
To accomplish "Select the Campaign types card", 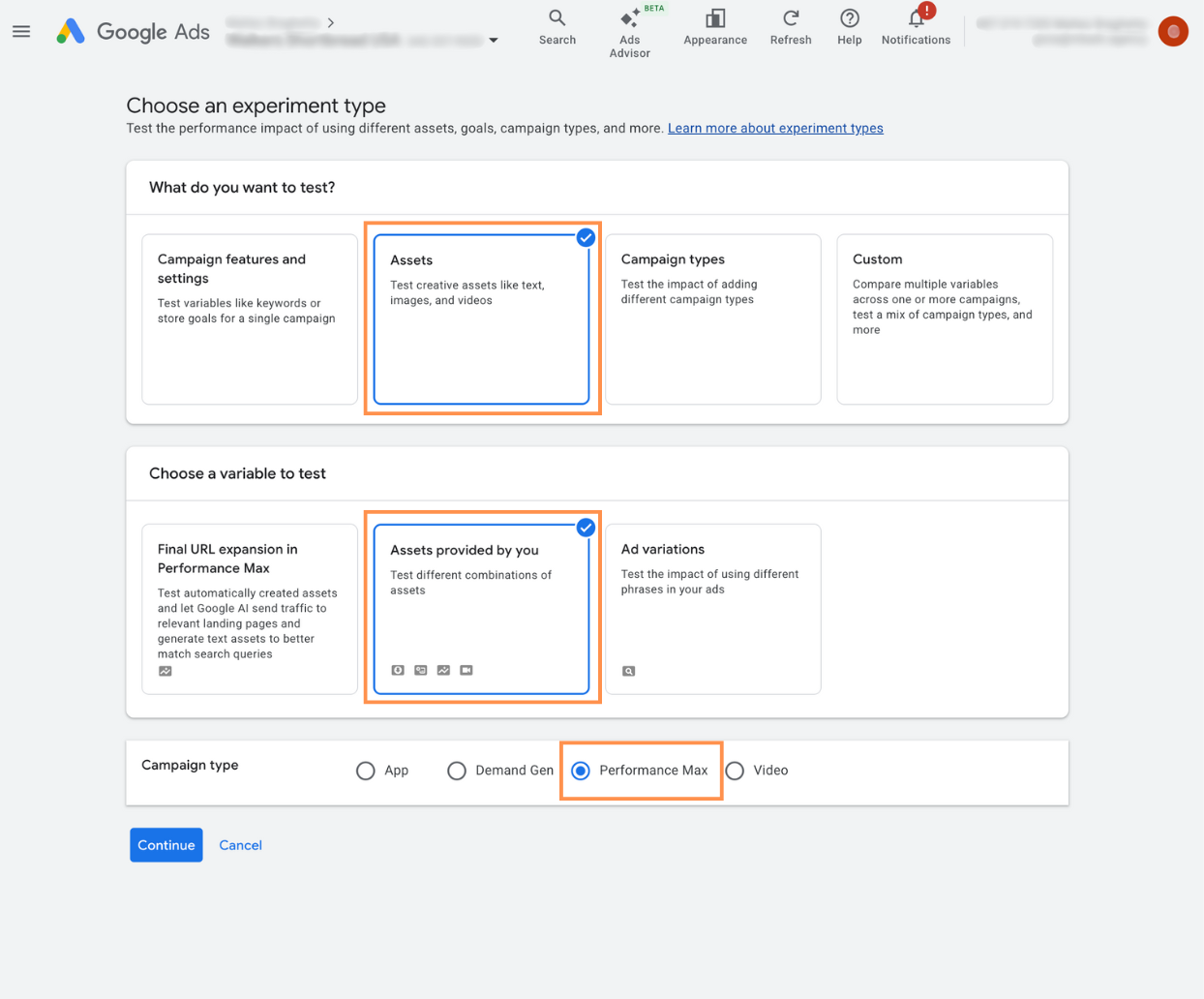I will click(x=713, y=319).
